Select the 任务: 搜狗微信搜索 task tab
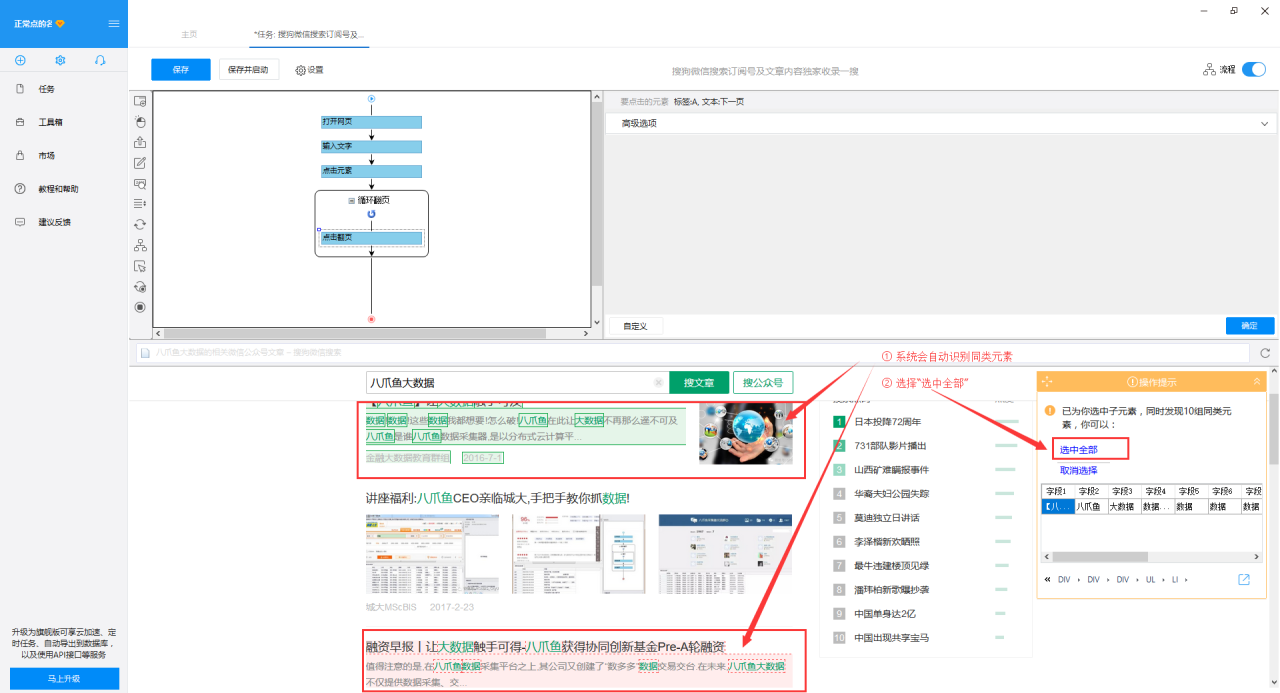The height and width of the screenshot is (693, 1280). (309, 34)
